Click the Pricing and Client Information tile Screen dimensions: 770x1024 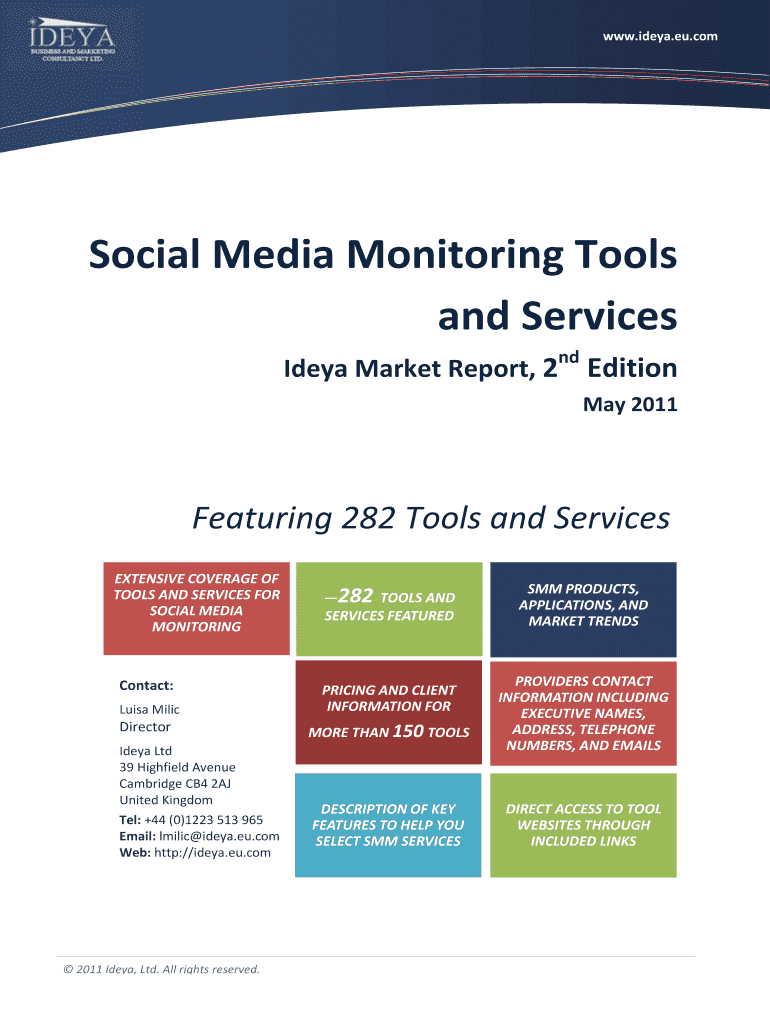coord(388,711)
